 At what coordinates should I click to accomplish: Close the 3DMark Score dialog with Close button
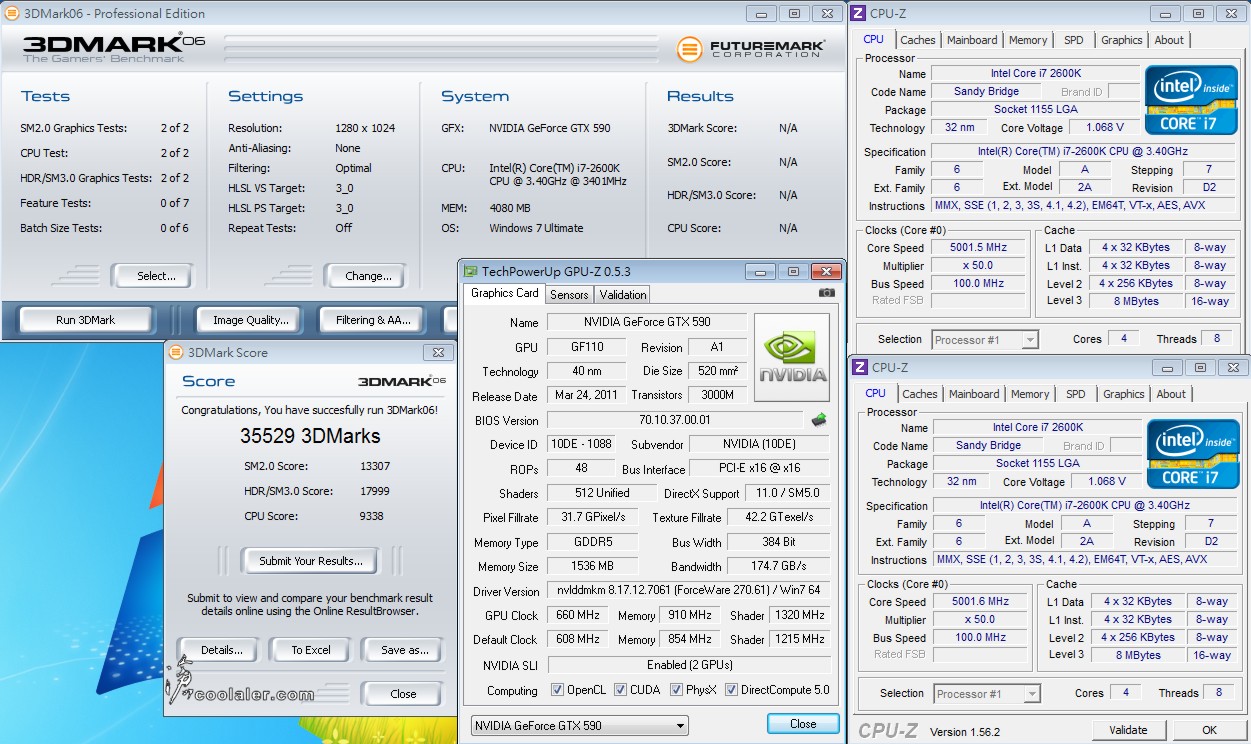[403, 693]
